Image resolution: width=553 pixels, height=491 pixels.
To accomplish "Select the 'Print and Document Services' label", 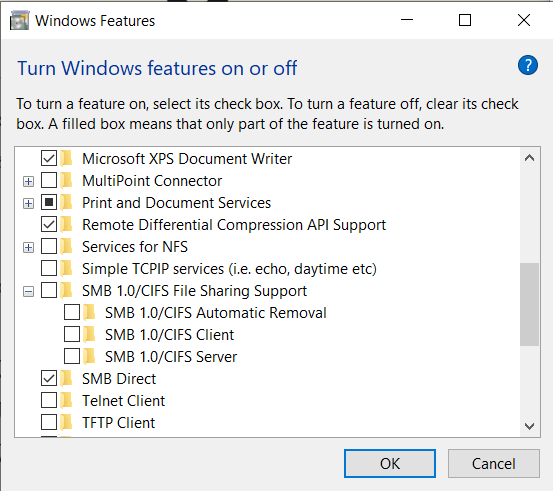I will 176,203.
